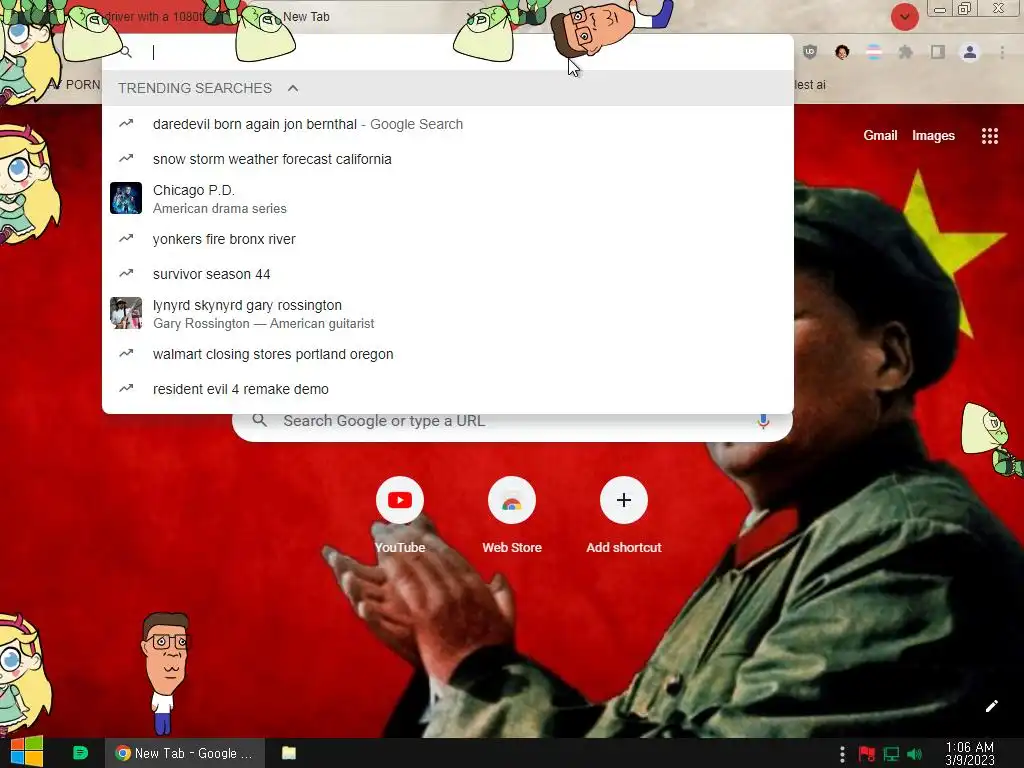
Task: Click the striped flag extension icon
Action: (874, 52)
